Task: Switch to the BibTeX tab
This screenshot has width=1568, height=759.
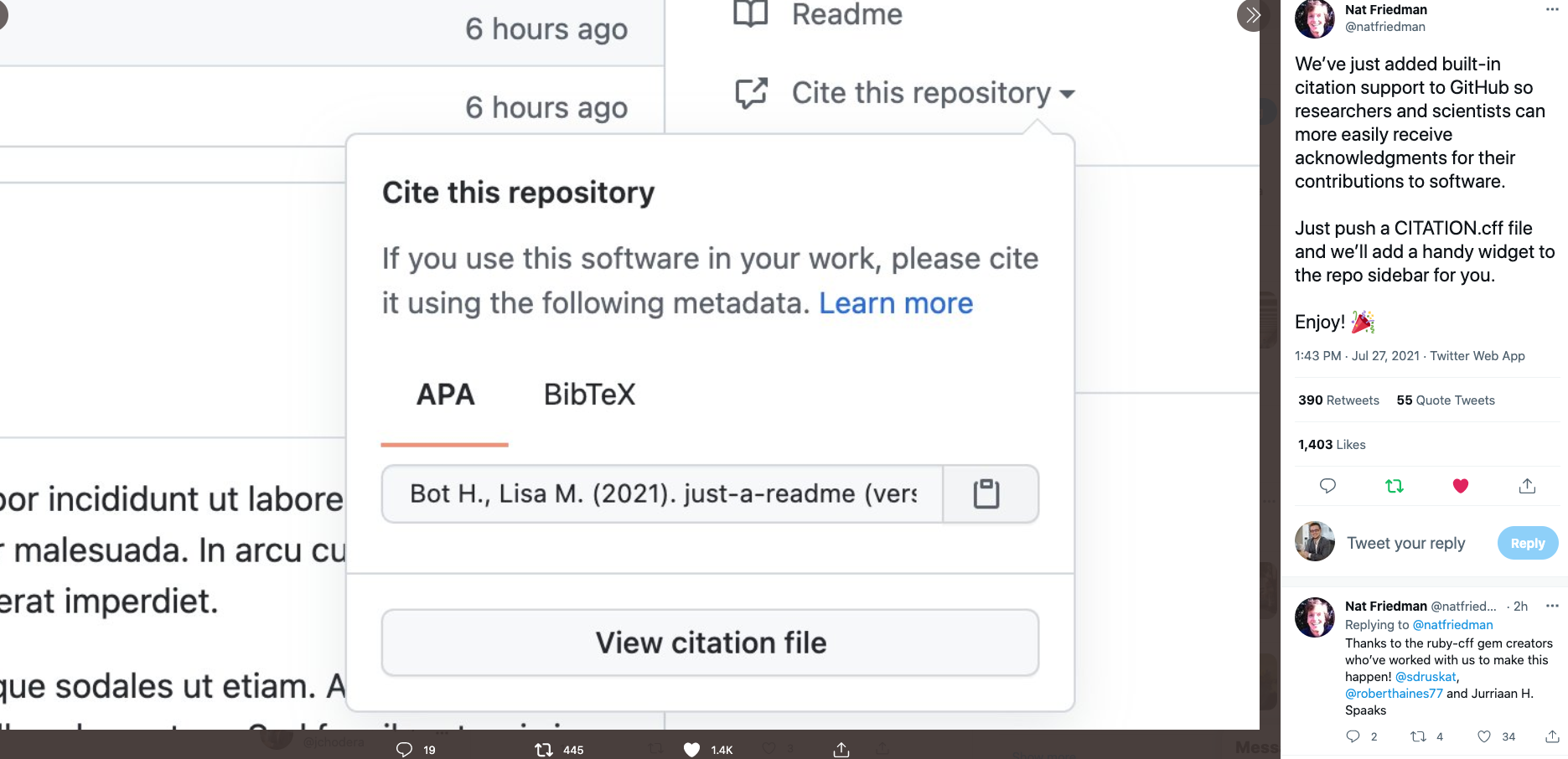Action: pyautogui.click(x=589, y=394)
